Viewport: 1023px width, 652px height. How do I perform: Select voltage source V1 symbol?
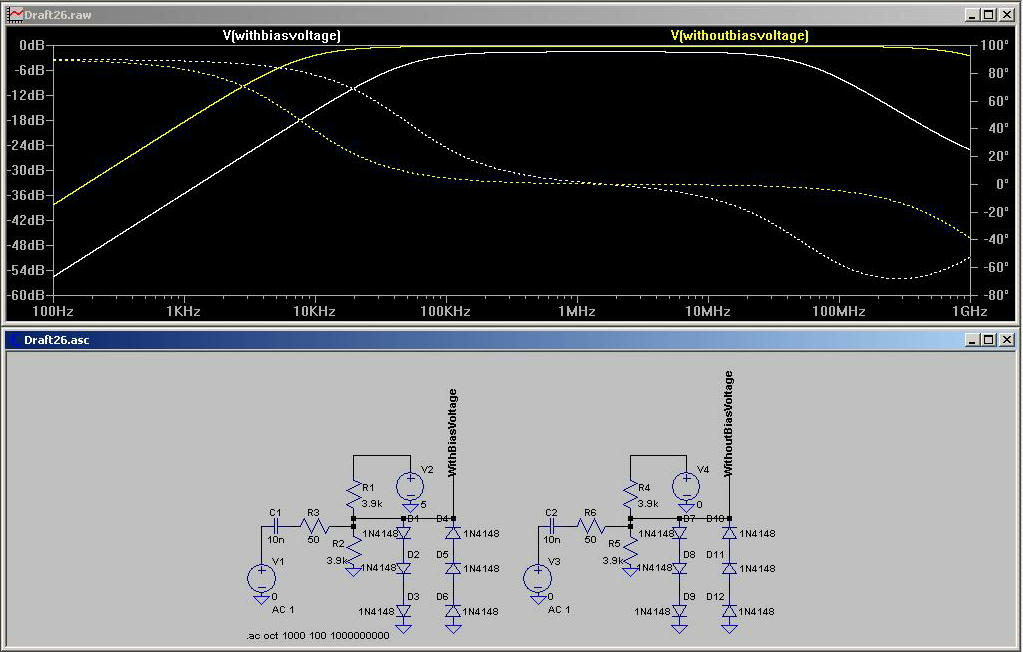tap(262, 578)
